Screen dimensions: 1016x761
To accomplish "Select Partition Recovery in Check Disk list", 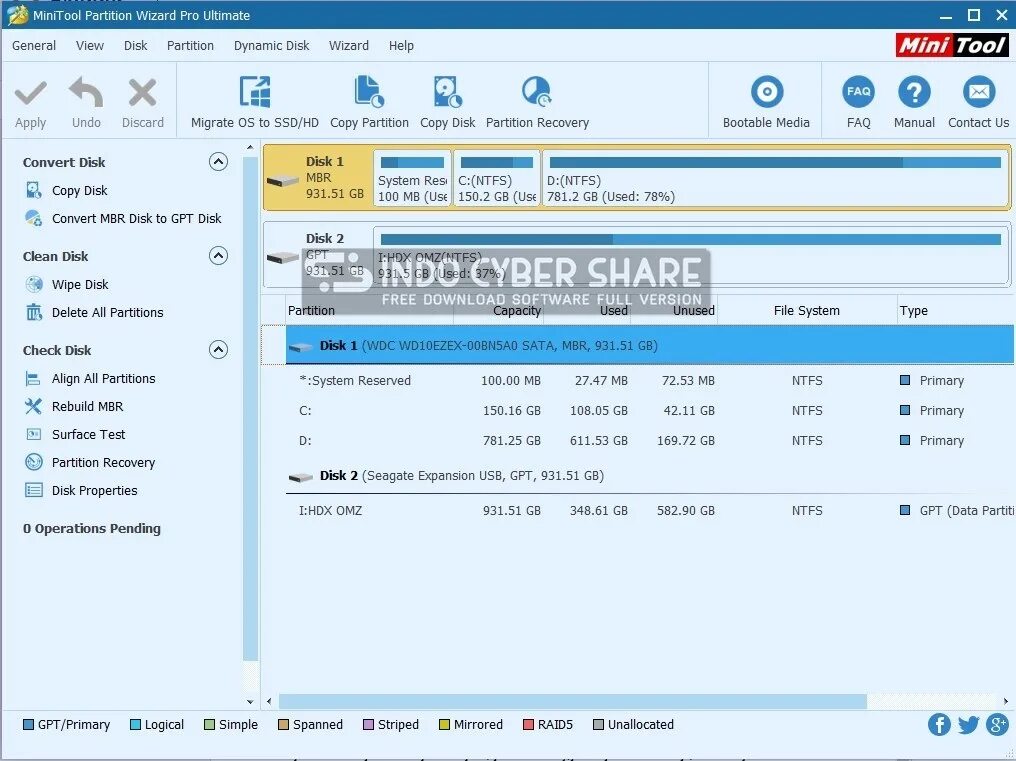I will pos(104,462).
